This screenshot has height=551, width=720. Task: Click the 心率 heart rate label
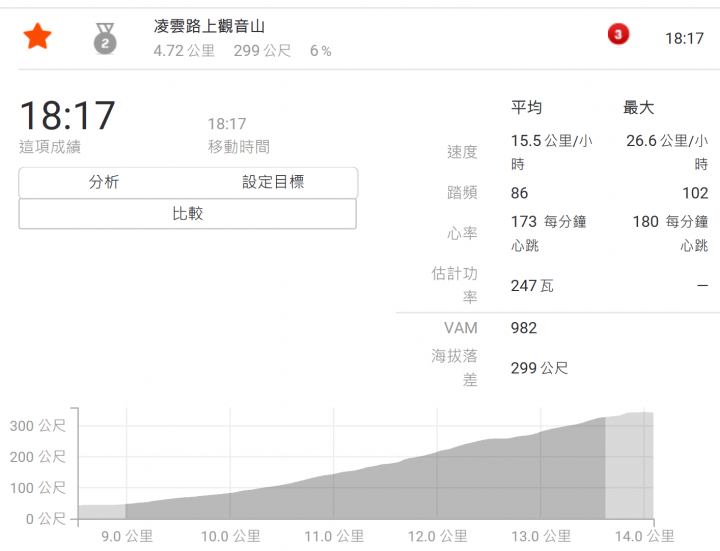tap(462, 233)
